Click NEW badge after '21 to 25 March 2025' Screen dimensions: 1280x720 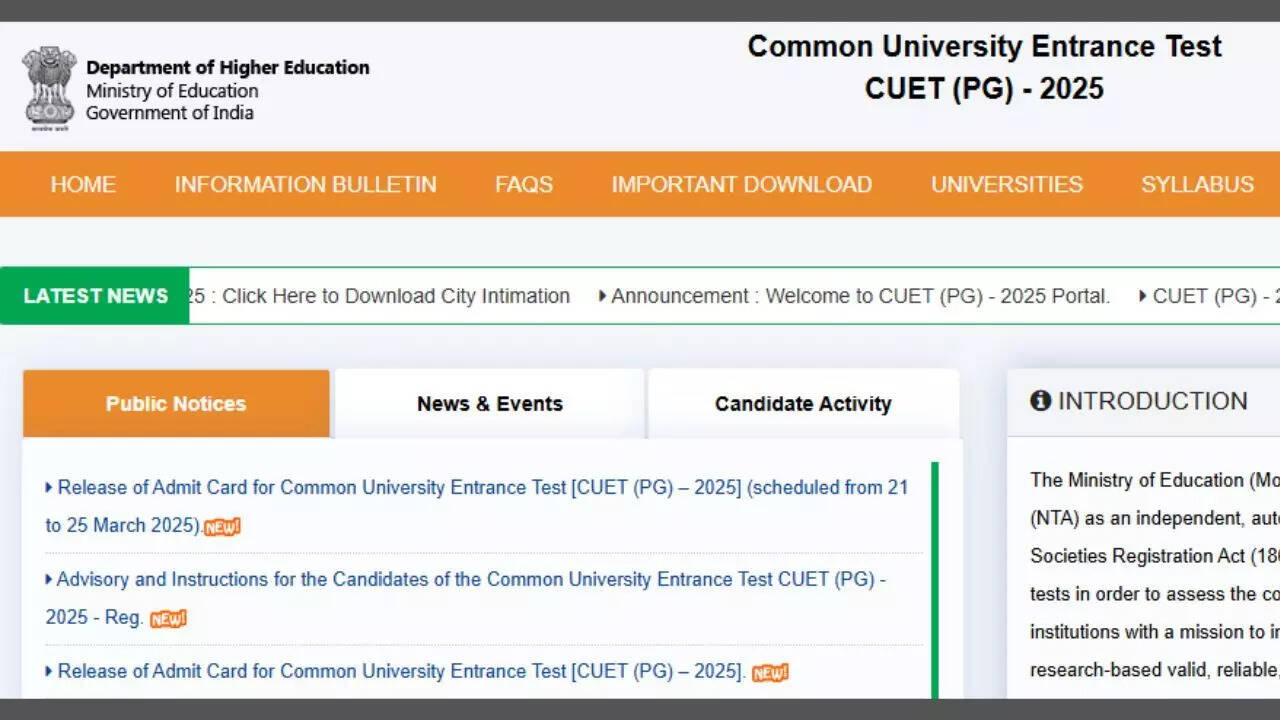point(222,527)
